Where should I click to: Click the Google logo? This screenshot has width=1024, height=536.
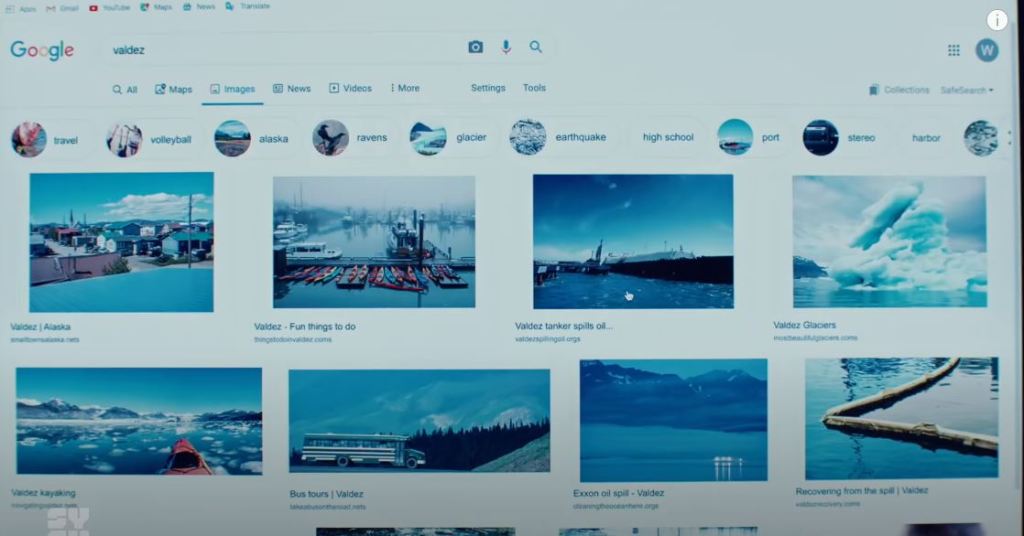[42, 50]
